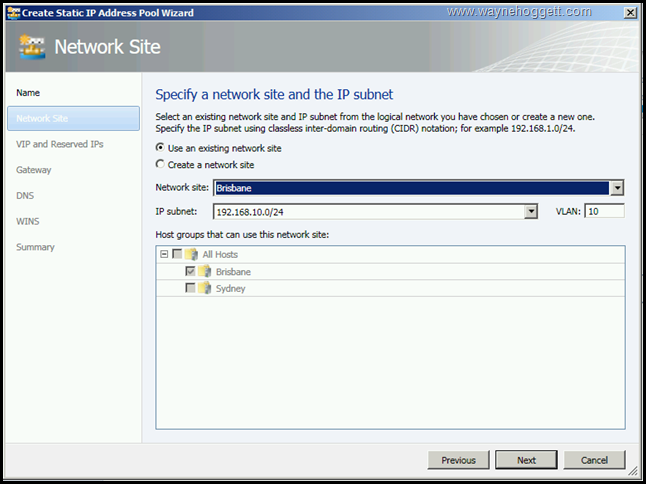This screenshot has height=484, width=646.
Task: Click the Sydney host group folder icon
Action: [205, 288]
